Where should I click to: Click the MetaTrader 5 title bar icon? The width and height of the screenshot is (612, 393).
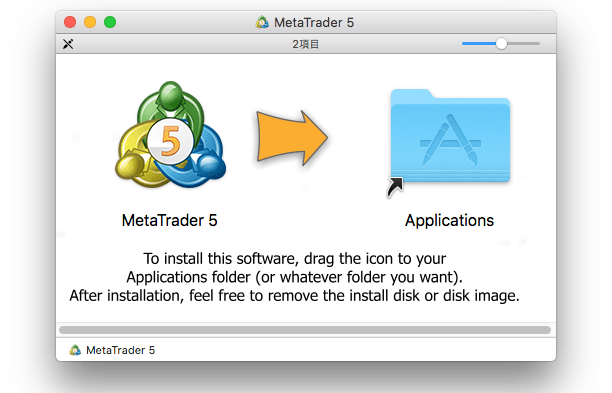(x=262, y=22)
